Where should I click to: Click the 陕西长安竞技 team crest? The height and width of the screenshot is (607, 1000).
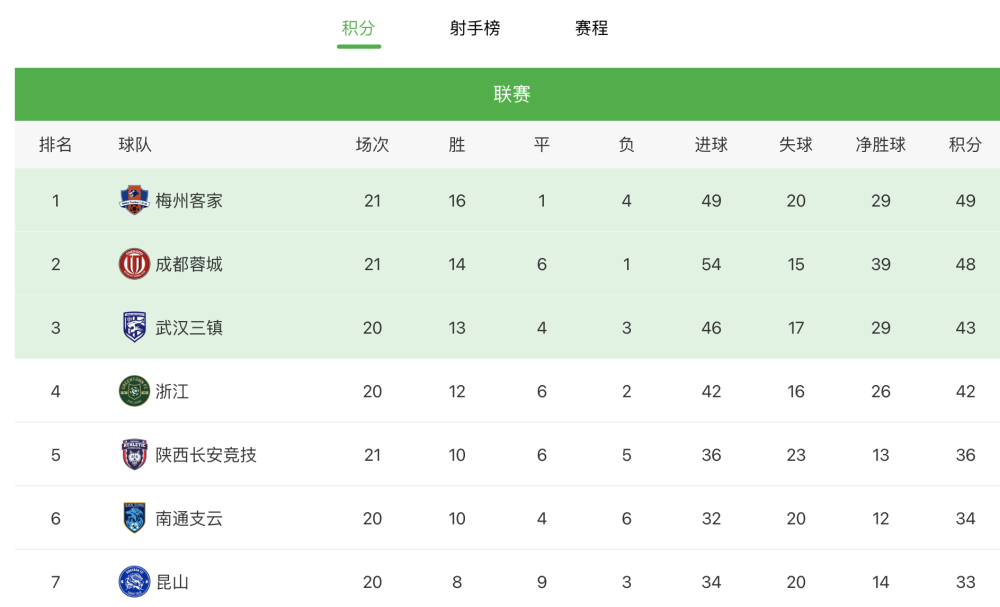tap(134, 455)
